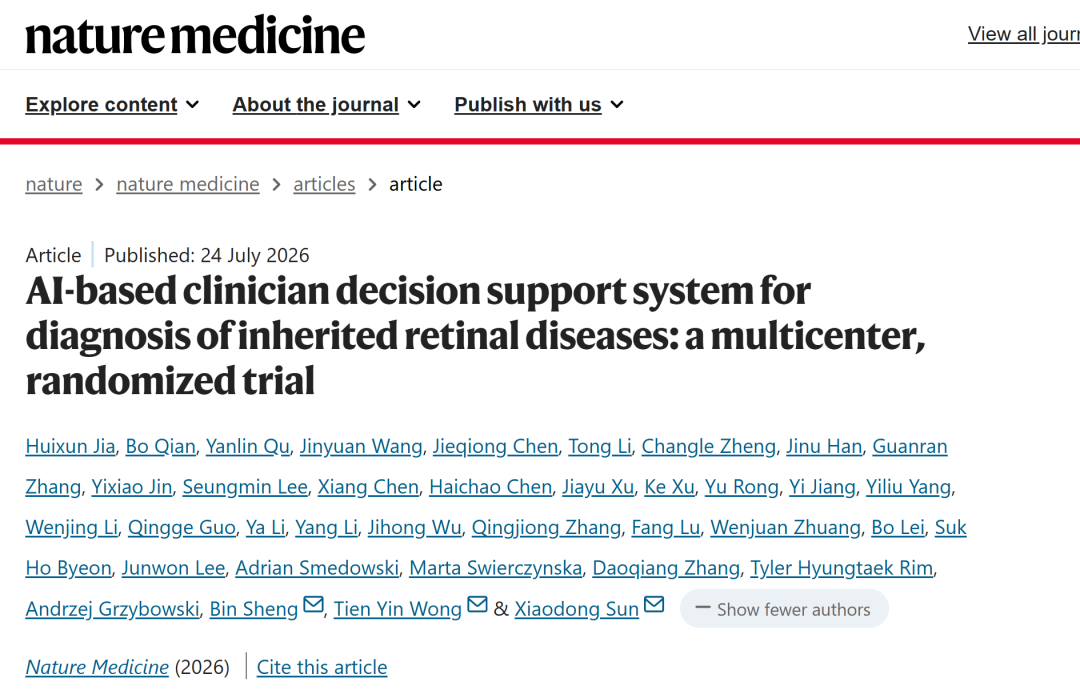Image resolution: width=1080 pixels, height=698 pixels.
Task: Click the italic Nature Medicine journal link
Action: pyautogui.click(x=97, y=667)
